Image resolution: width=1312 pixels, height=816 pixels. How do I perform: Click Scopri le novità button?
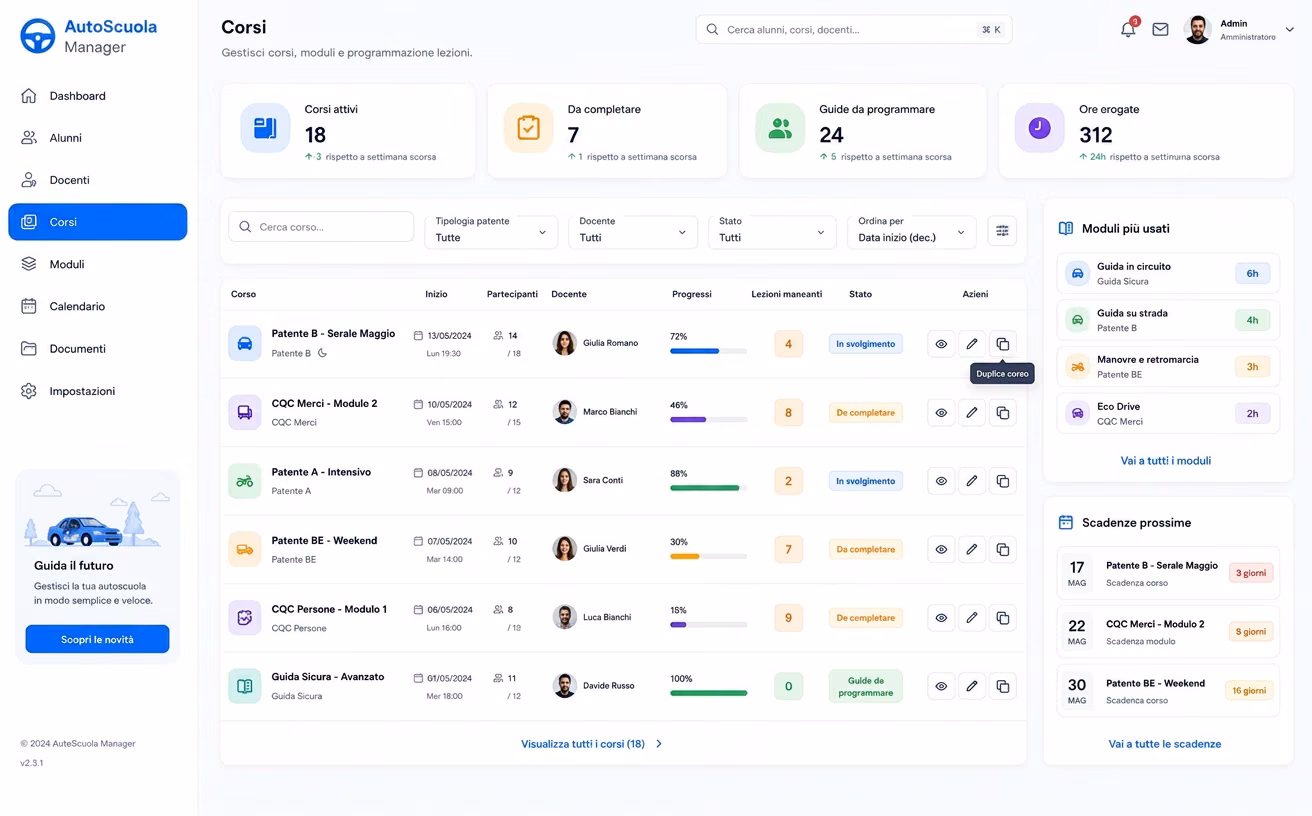click(97, 639)
